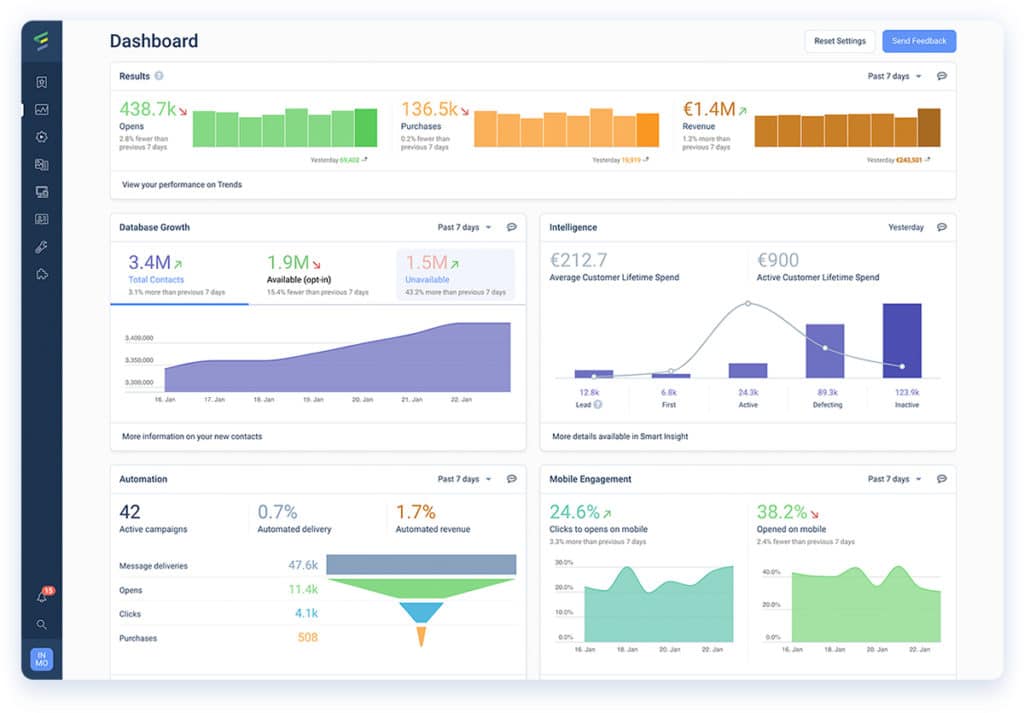
Task: Open the Tools wrench icon in sidebar
Action: [41, 247]
